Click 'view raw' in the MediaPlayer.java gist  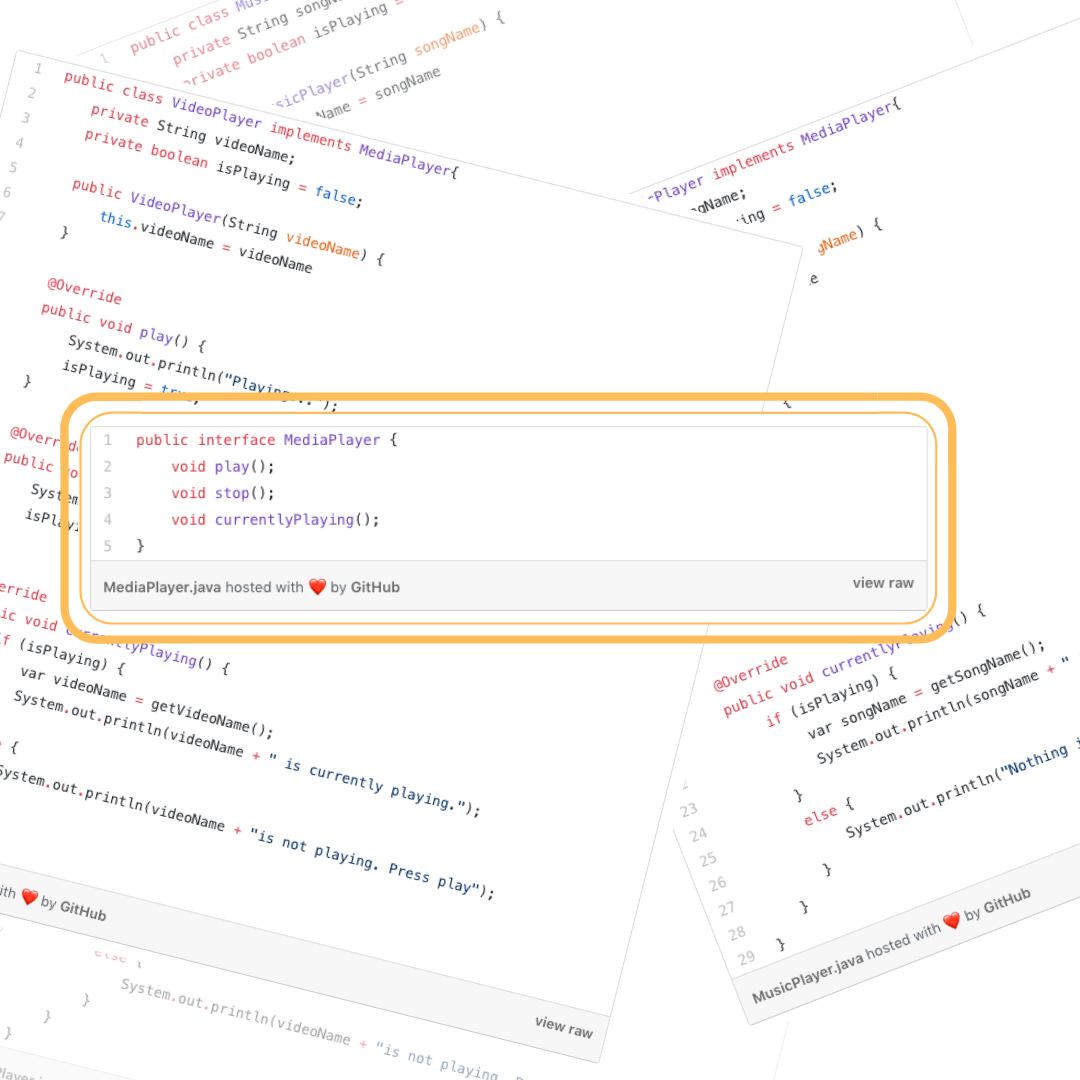coord(883,583)
